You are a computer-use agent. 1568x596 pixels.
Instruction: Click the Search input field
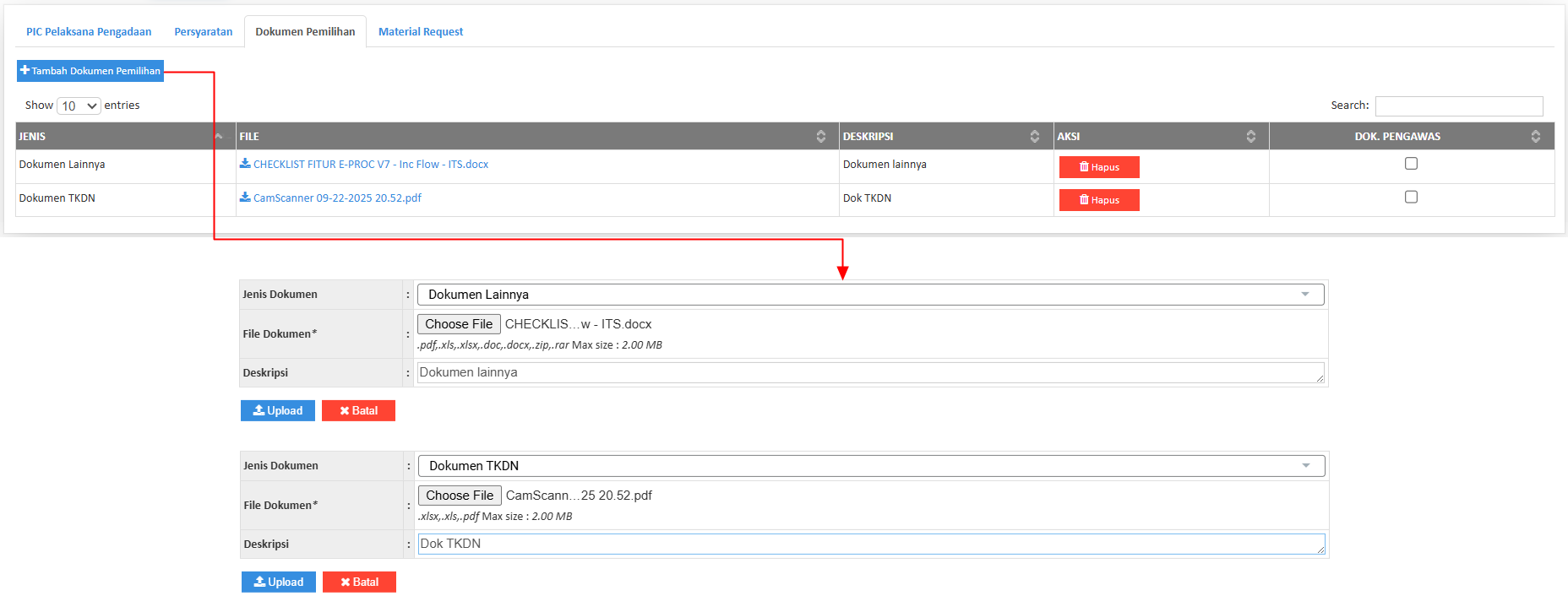click(x=1458, y=106)
